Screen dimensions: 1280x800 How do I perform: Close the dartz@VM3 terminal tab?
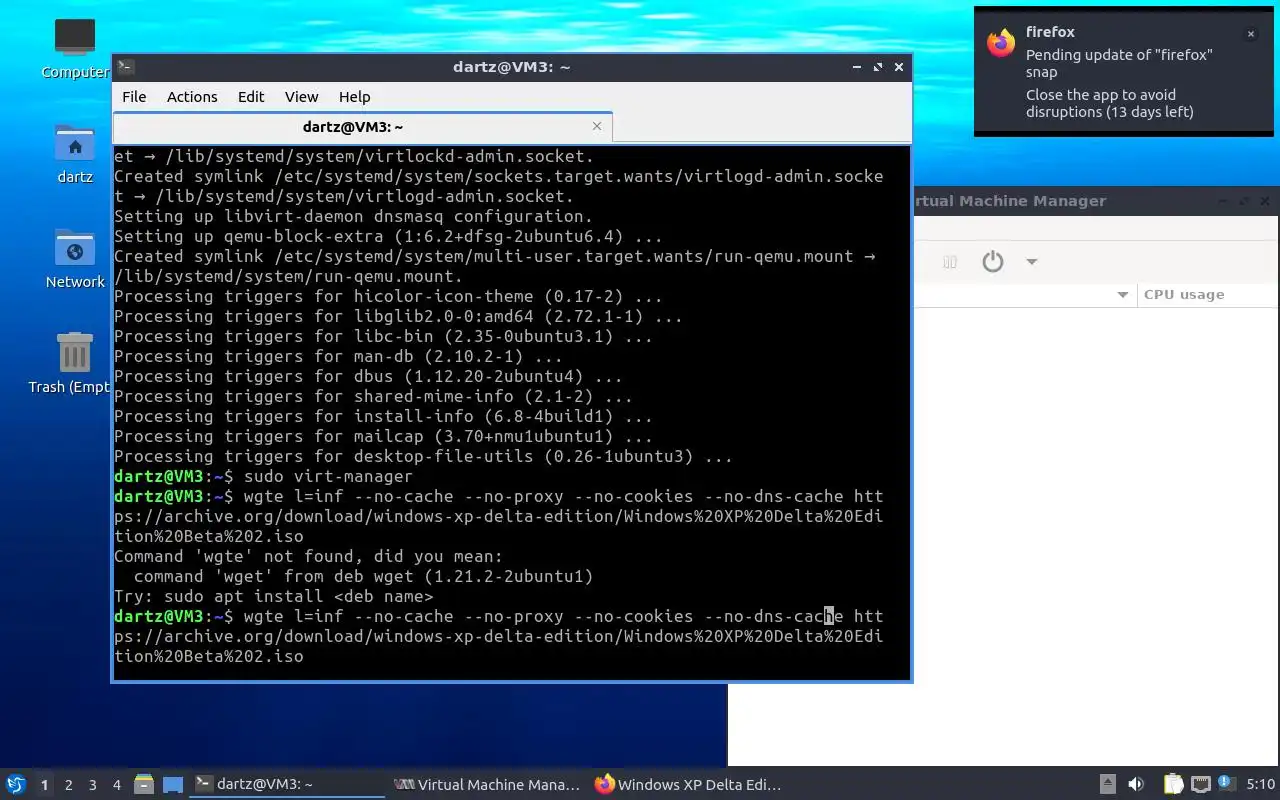pos(597,126)
